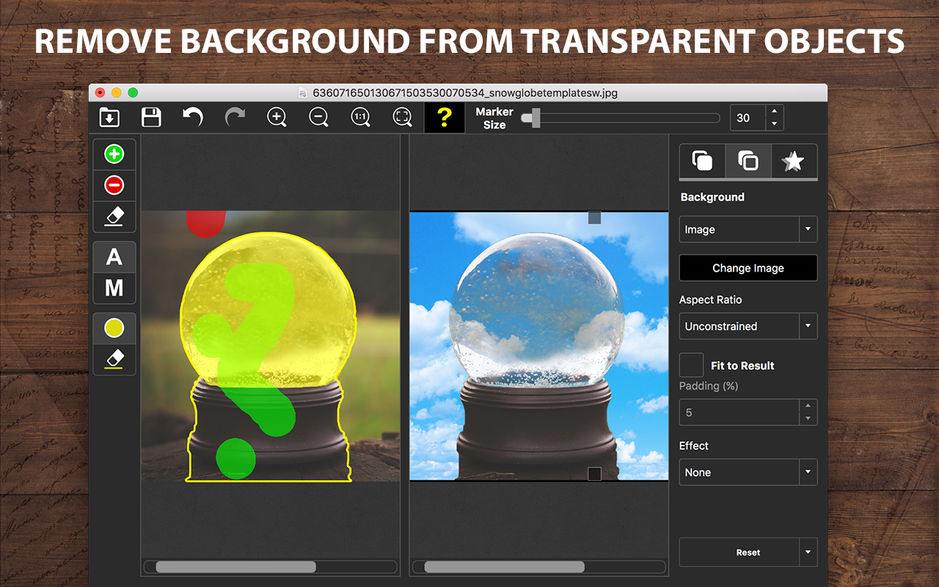Select the green plus keep-area marker tool

point(114,153)
